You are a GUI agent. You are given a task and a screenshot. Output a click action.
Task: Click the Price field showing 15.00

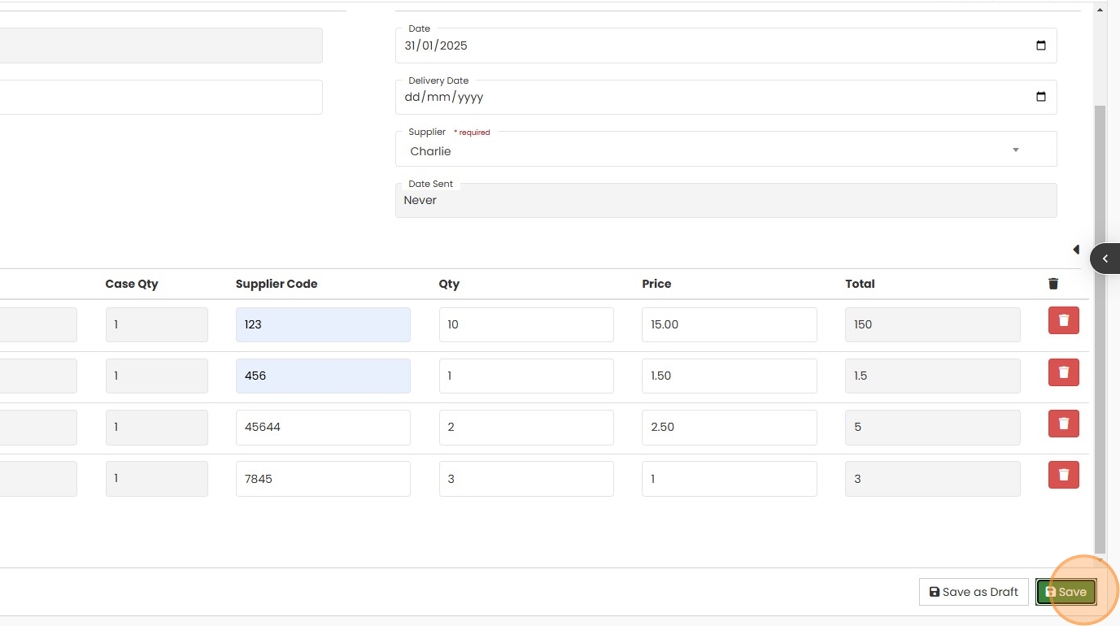pyautogui.click(x=729, y=325)
